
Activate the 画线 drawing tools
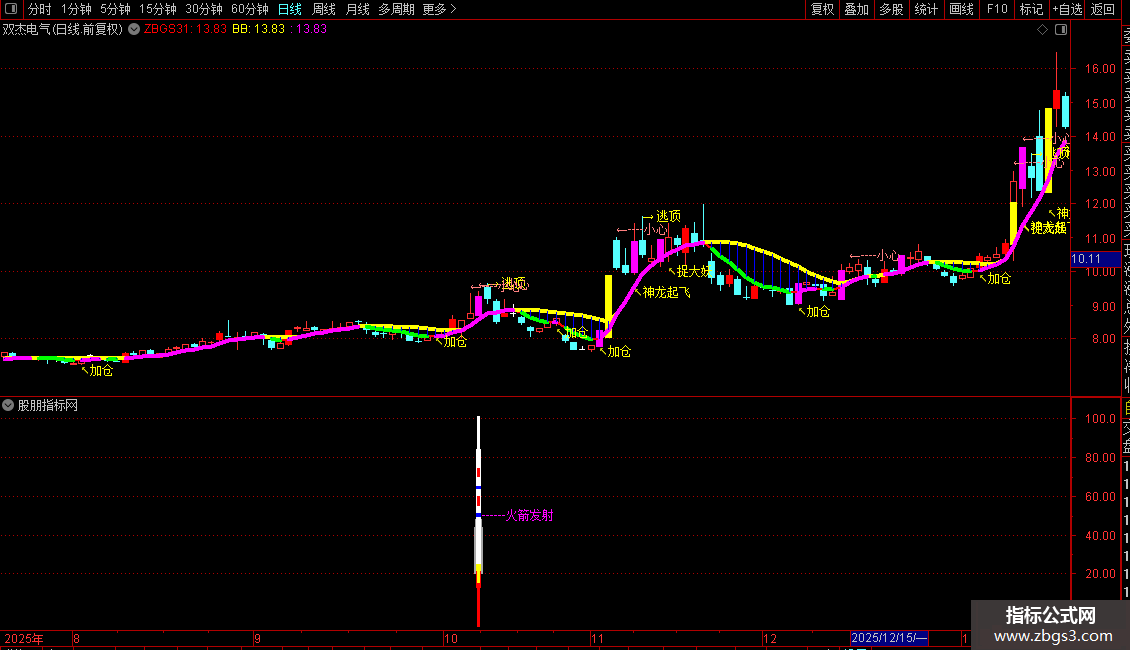click(x=961, y=9)
